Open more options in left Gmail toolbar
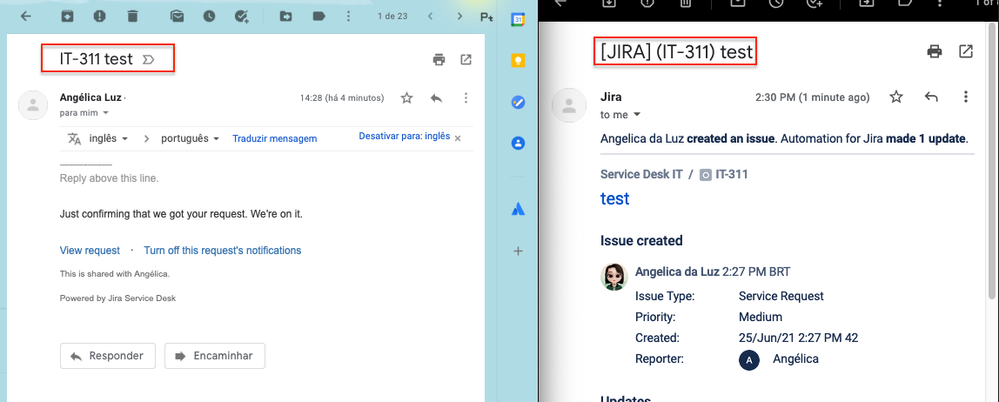This screenshot has width=999, height=402. (x=347, y=17)
